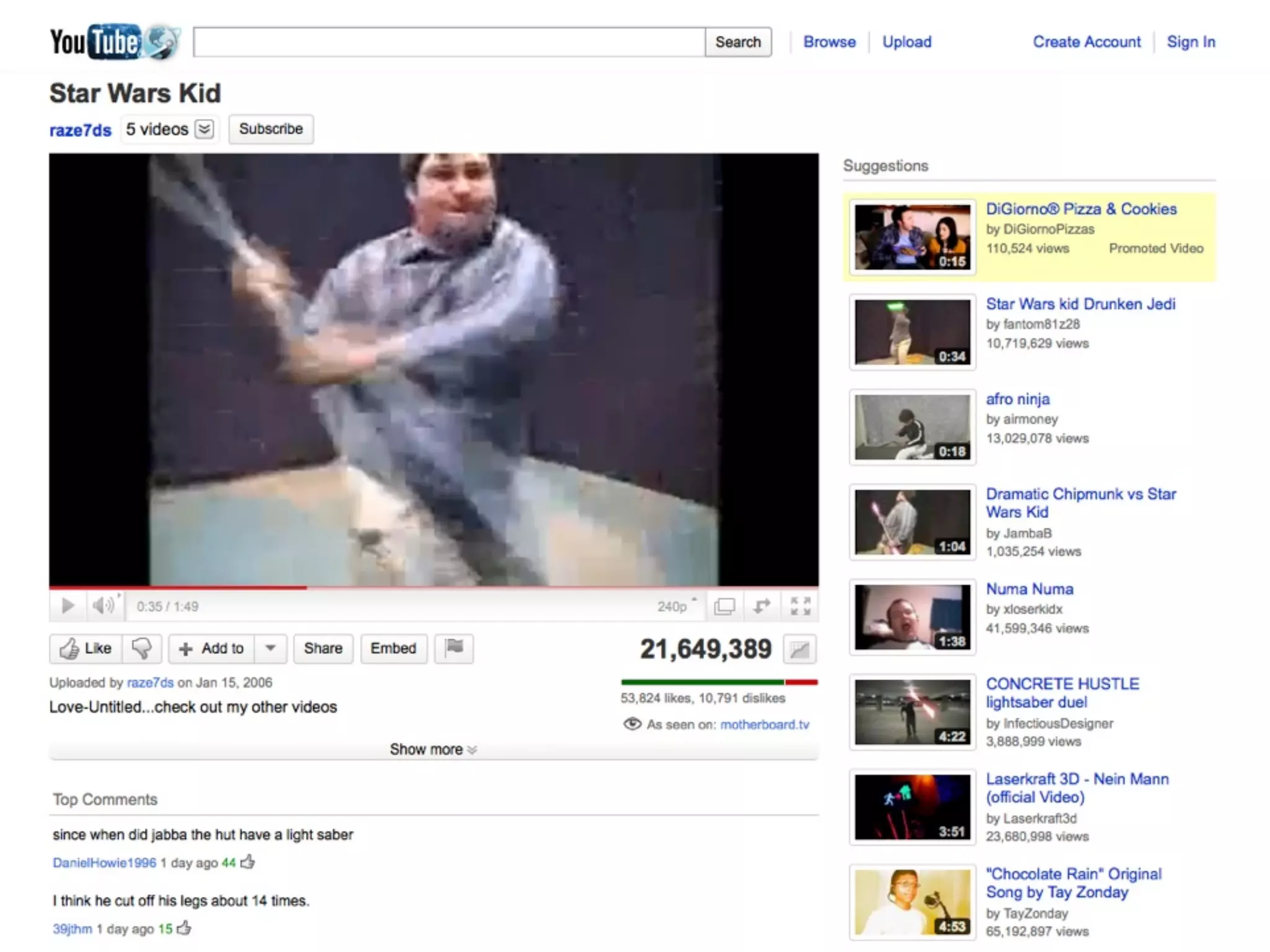Click the thumbs-down dislike icon

(142, 648)
